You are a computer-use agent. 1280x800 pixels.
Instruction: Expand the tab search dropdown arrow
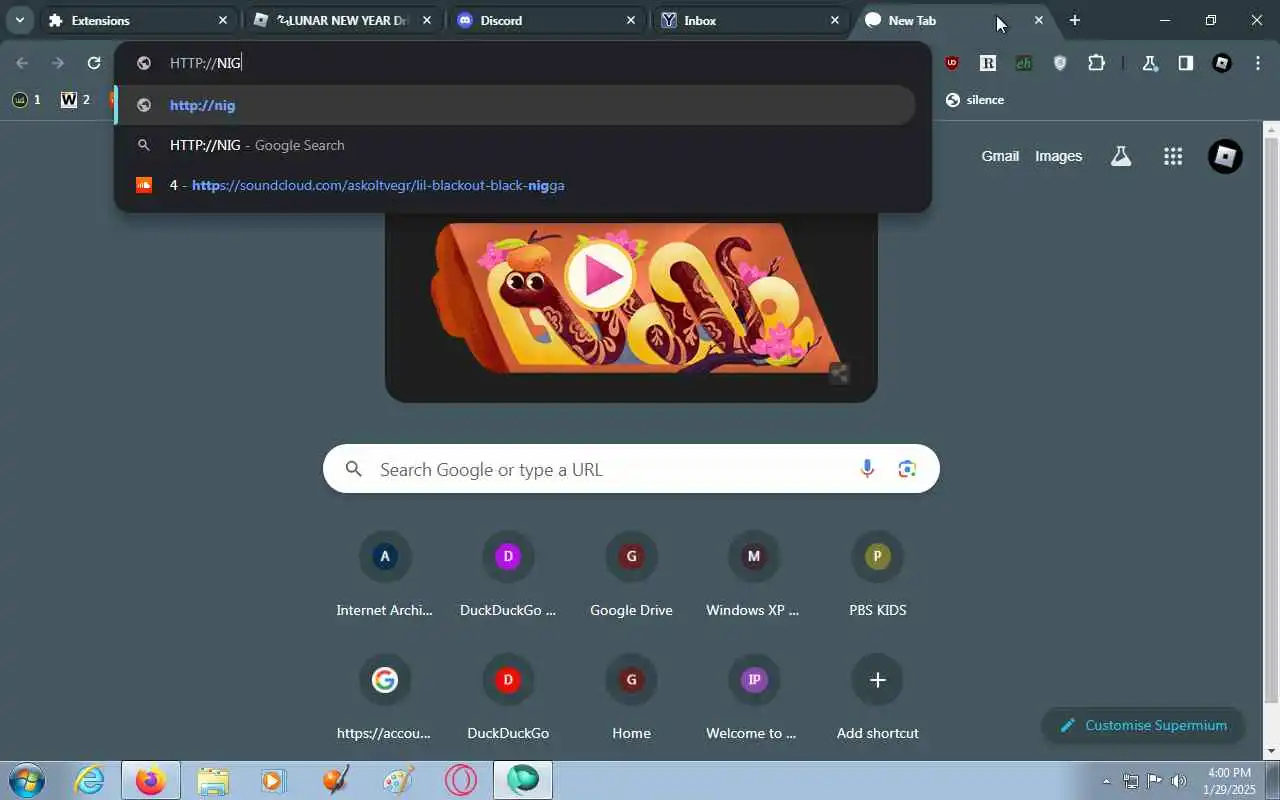click(x=19, y=20)
